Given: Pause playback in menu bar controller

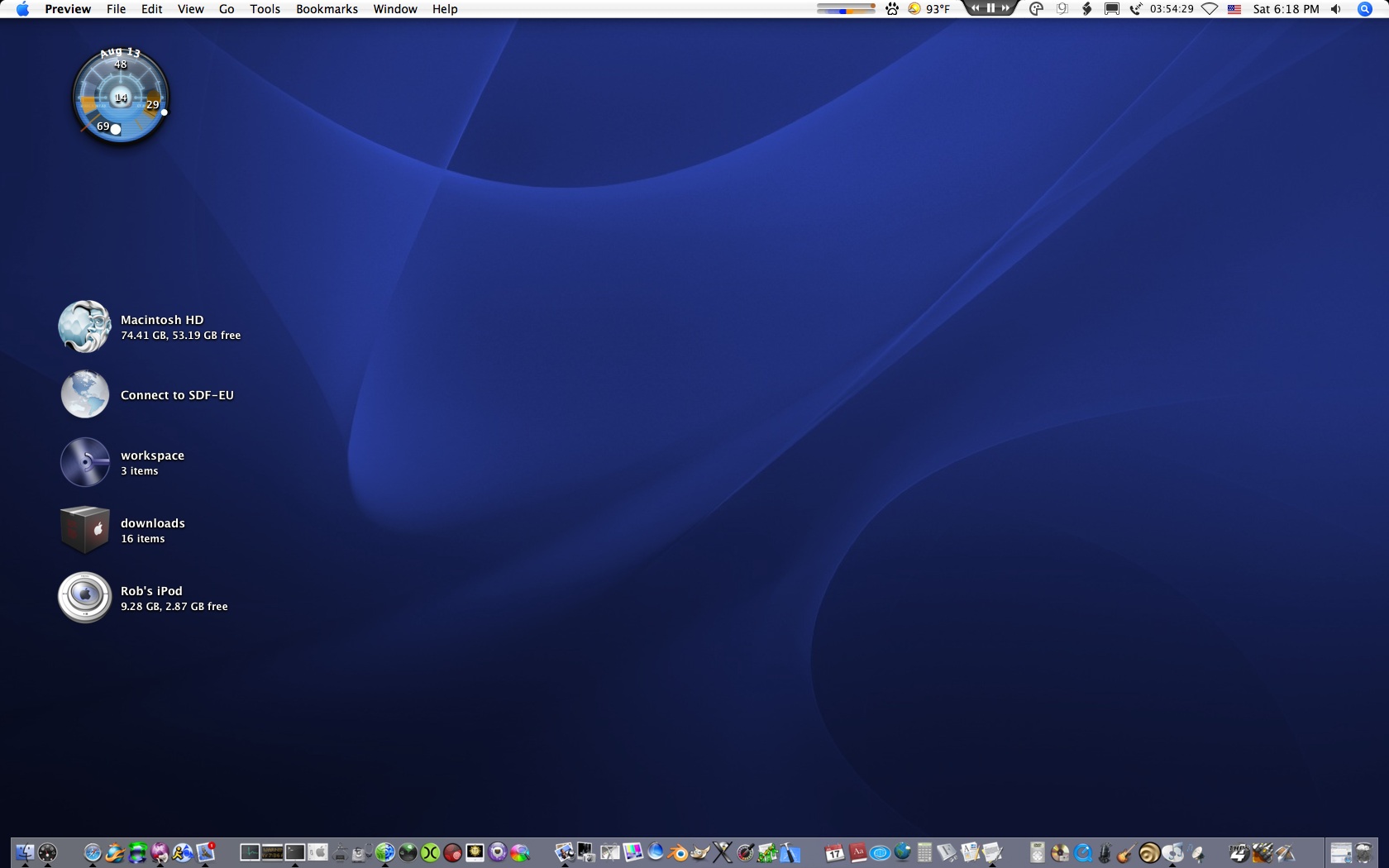Looking at the screenshot, I should point(990,8).
